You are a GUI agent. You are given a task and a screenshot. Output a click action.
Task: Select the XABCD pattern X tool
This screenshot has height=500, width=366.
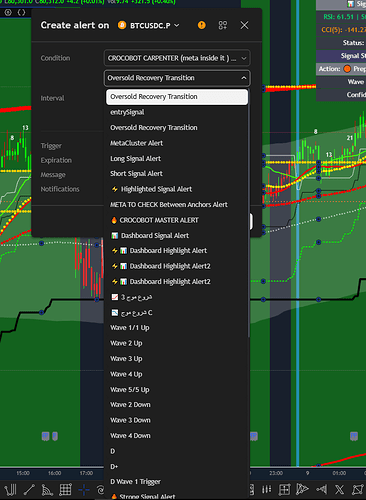[339, 489]
